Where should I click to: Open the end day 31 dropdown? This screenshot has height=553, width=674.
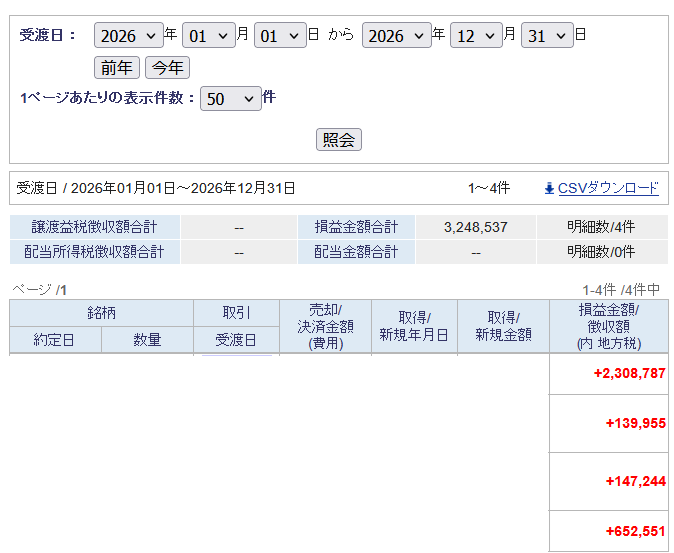click(547, 35)
